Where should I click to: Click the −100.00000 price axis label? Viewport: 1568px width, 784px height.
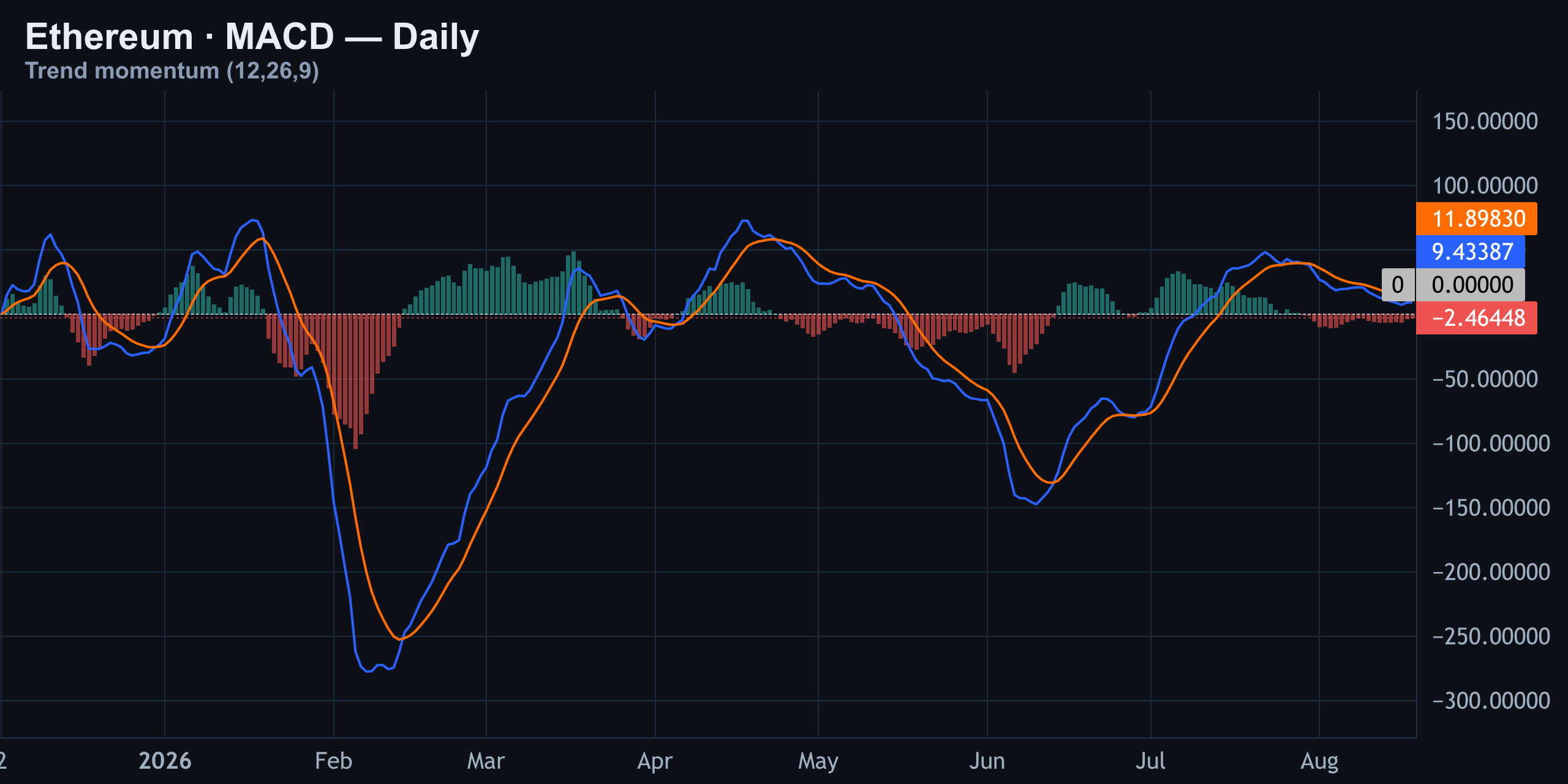(x=1491, y=443)
